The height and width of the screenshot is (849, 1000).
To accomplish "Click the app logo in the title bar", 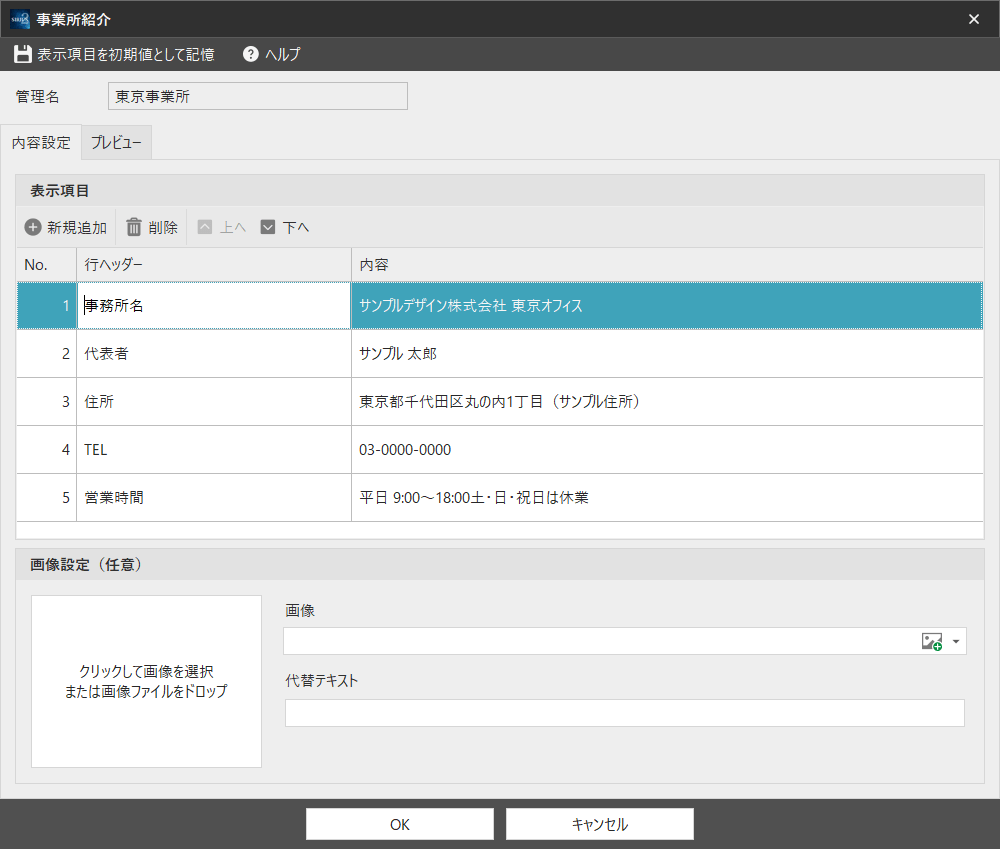I will [x=20, y=19].
